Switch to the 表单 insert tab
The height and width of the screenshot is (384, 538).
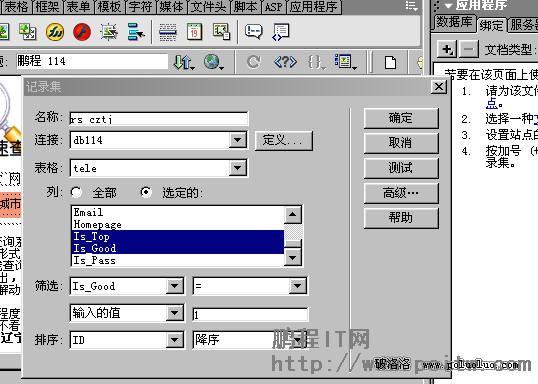(x=78, y=7)
